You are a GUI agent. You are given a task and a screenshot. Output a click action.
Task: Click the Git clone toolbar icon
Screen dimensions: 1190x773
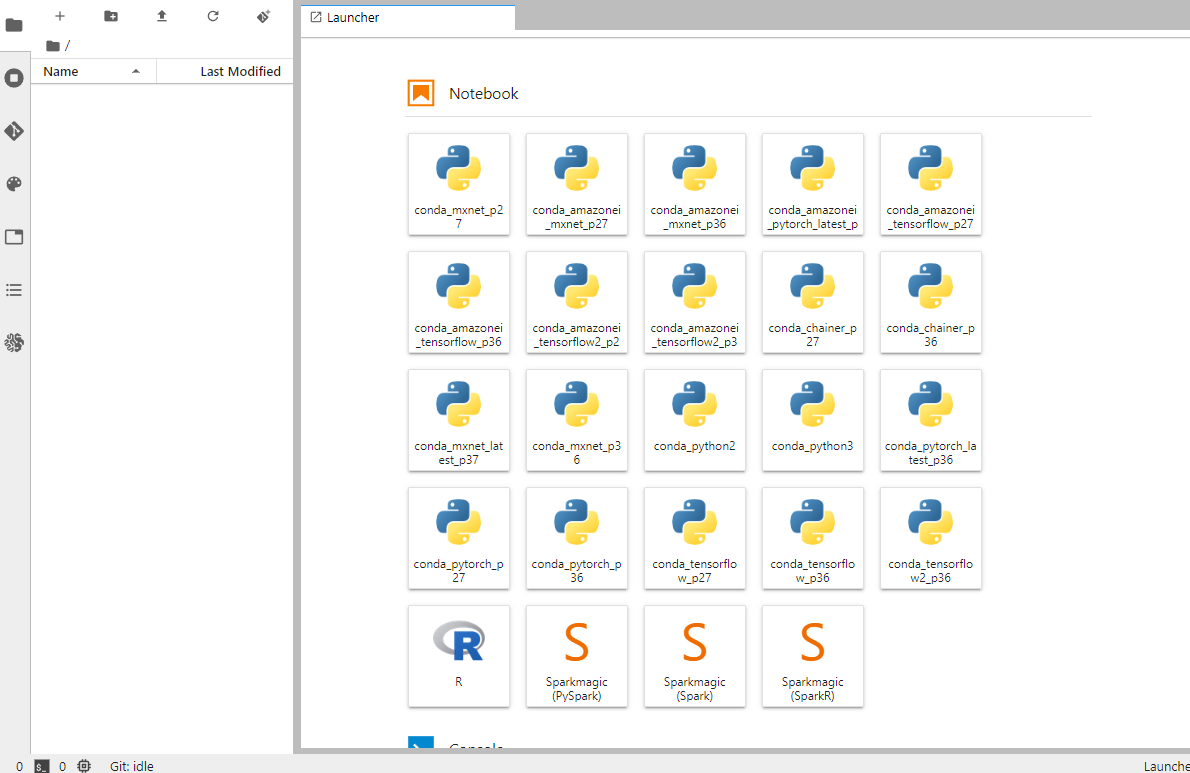(x=263, y=16)
